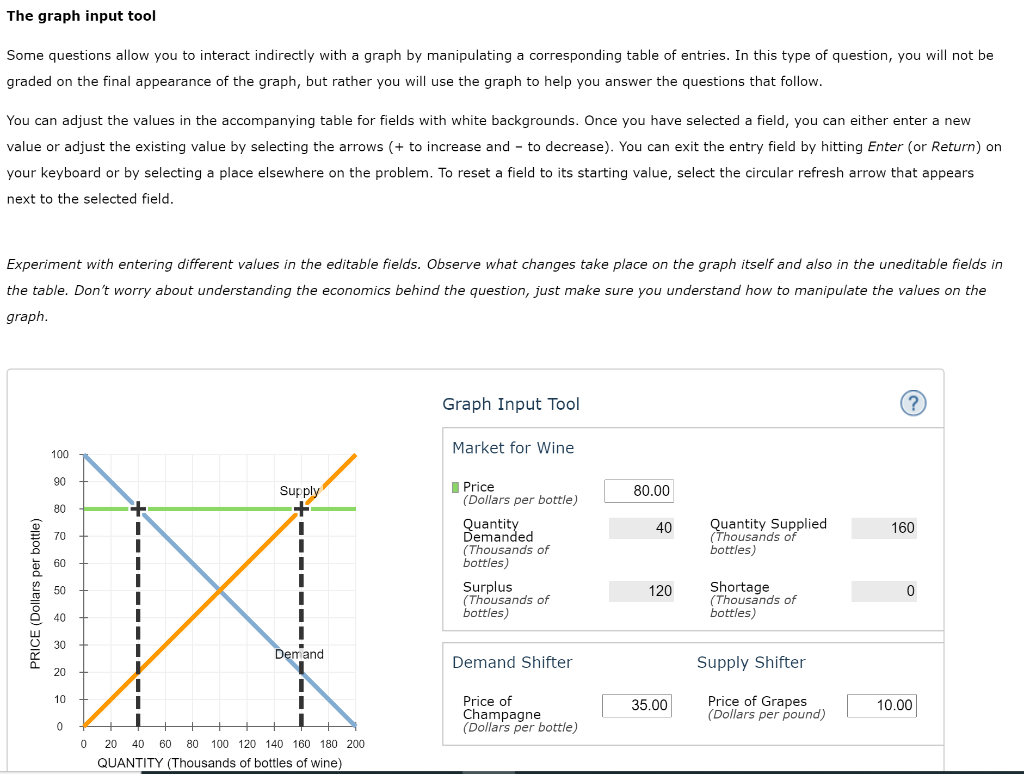This screenshot has height=774, width=1024.
Task: Click the Quantity Supplied value of 160
Action: tap(883, 527)
